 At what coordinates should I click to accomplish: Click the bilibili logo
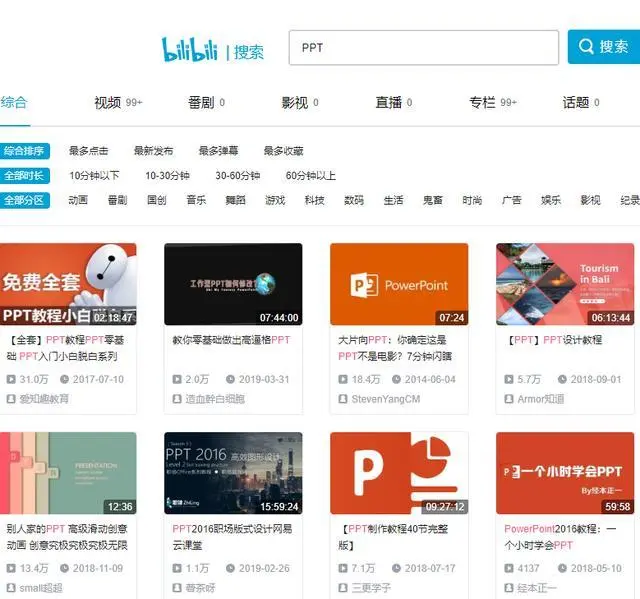click(189, 50)
